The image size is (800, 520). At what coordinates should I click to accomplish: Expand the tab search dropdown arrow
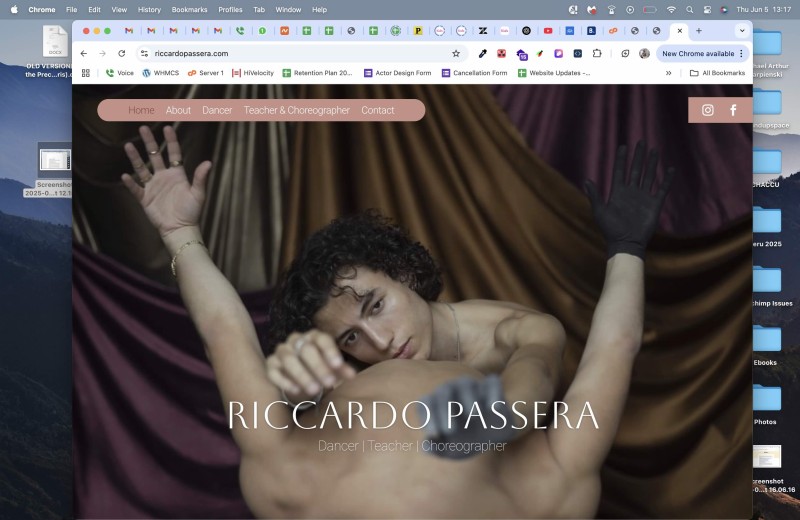[741, 31]
